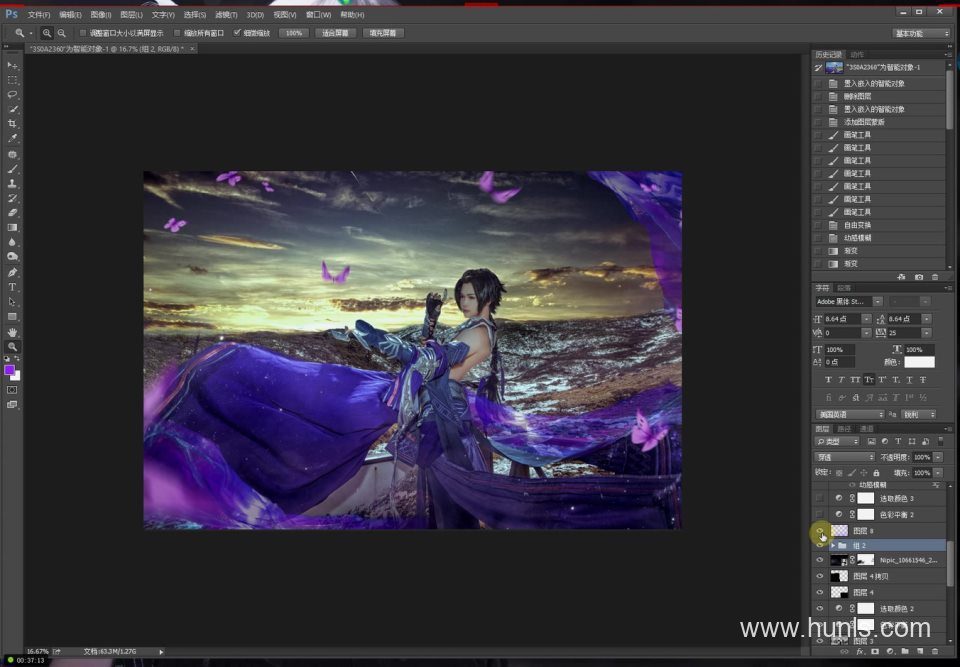Hide the 图层 8 layer

[x=820, y=530]
